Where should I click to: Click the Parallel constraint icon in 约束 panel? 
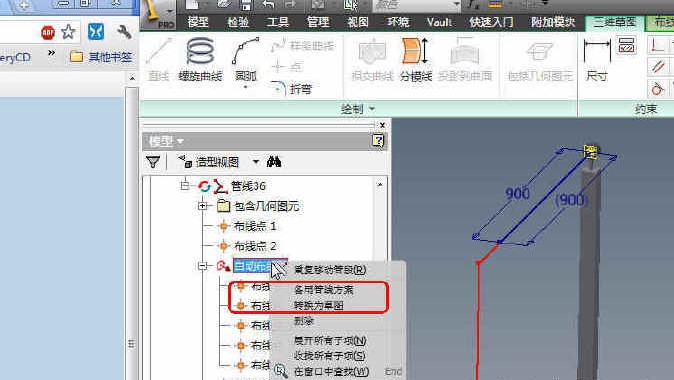click(x=658, y=67)
